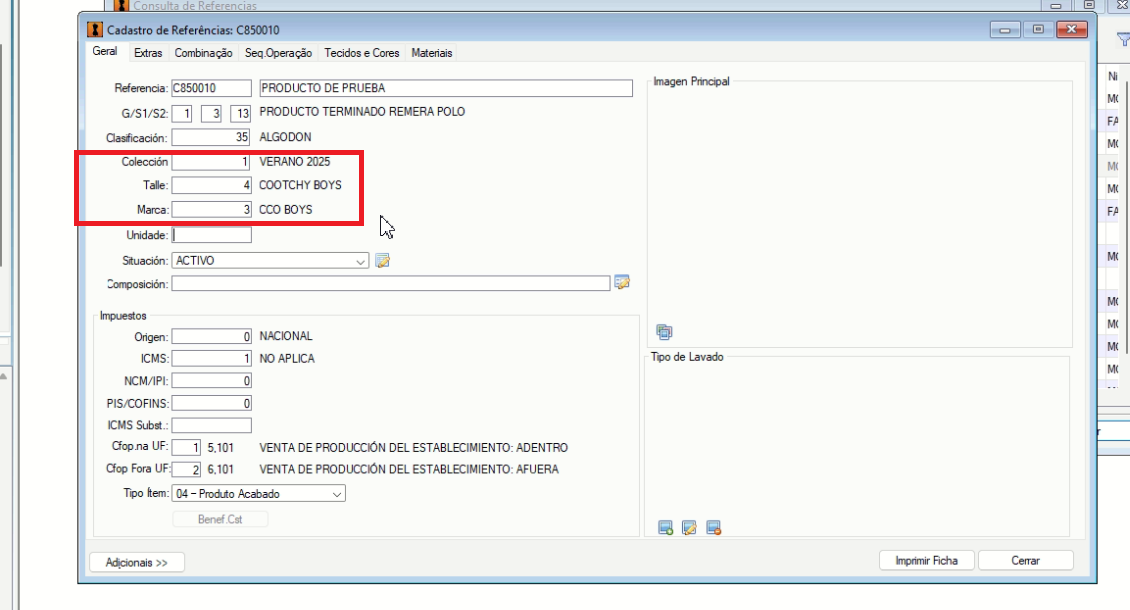
Task: Click the Cfop Fora UF code field
Action: point(186,469)
